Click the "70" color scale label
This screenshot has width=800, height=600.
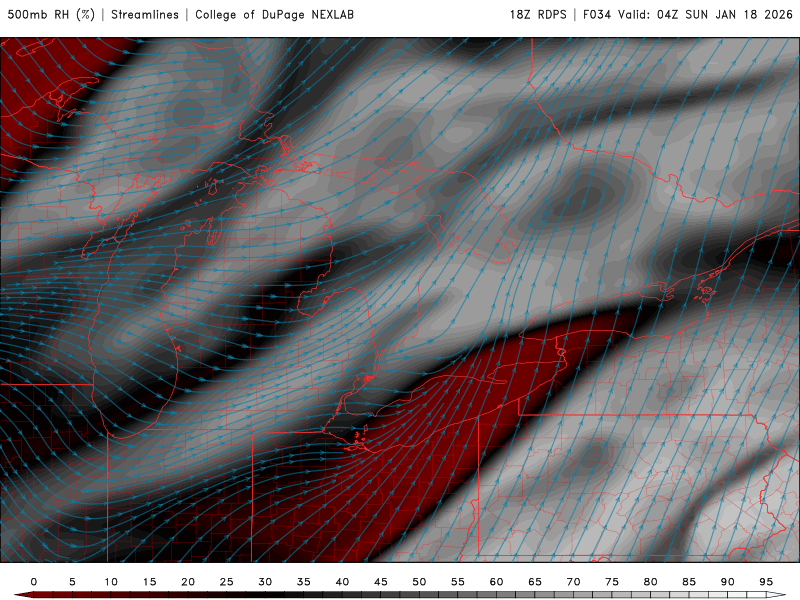(x=573, y=582)
